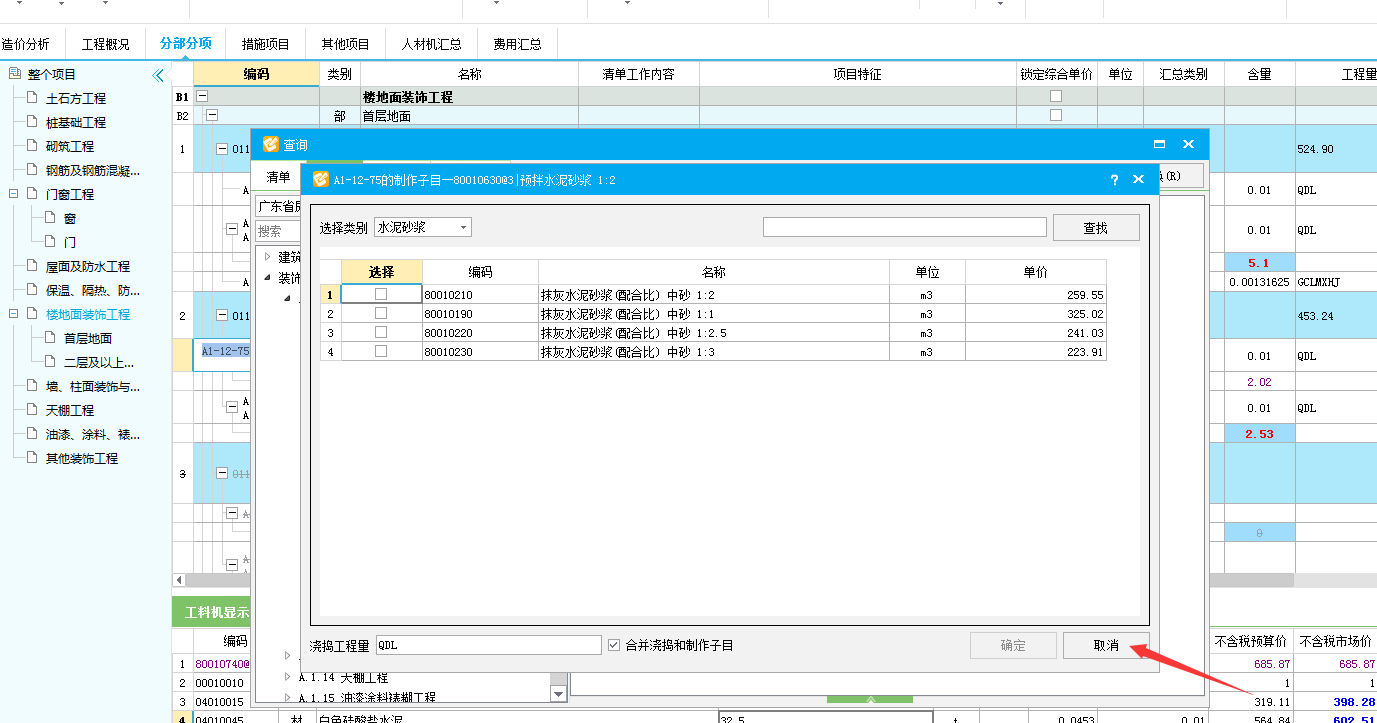Viewport: 1377px width, 723px height.
Task: Click the file icon beside 天棚工程 in left tree
Action: [32, 410]
